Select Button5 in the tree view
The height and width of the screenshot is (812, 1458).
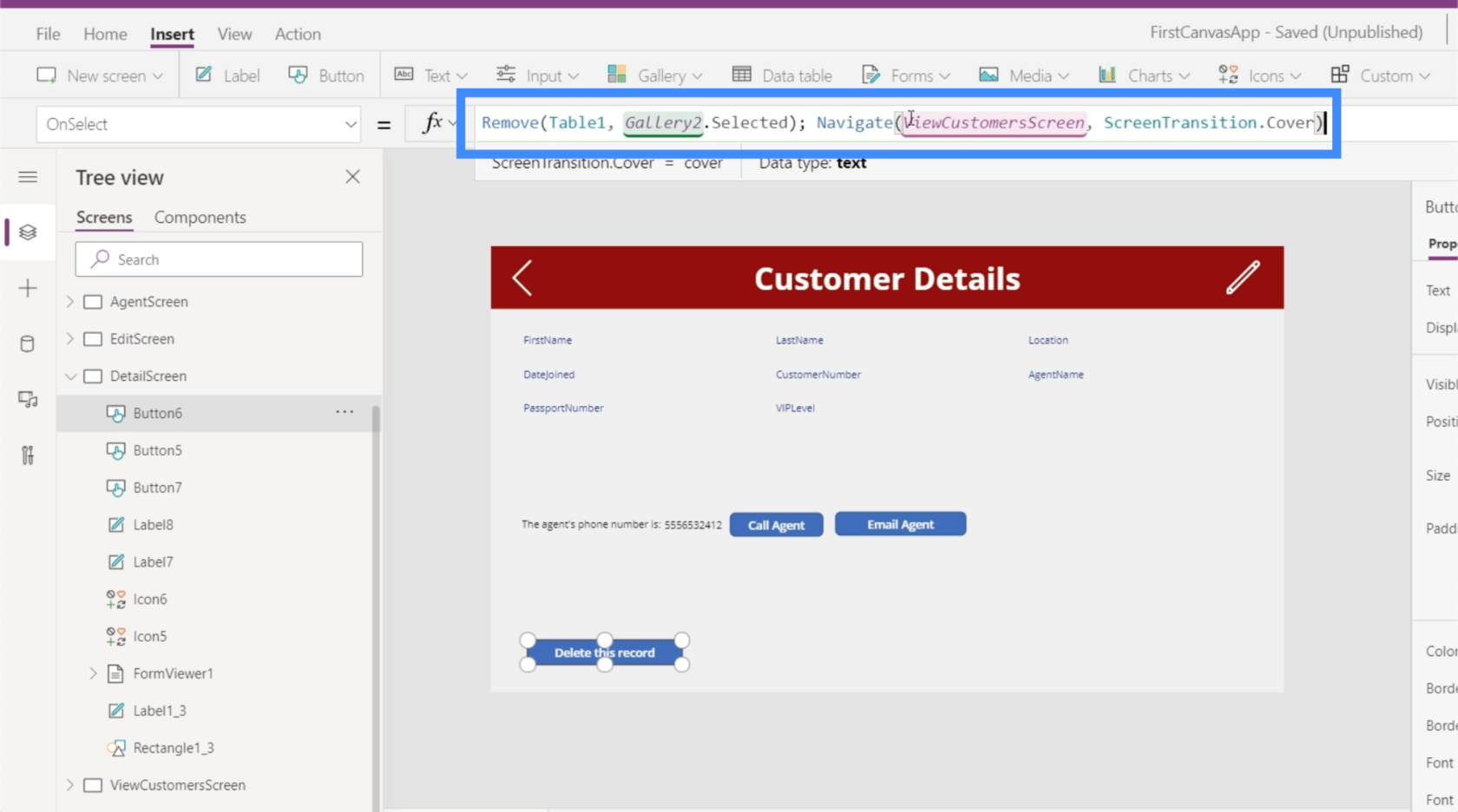[x=158, y=450]
